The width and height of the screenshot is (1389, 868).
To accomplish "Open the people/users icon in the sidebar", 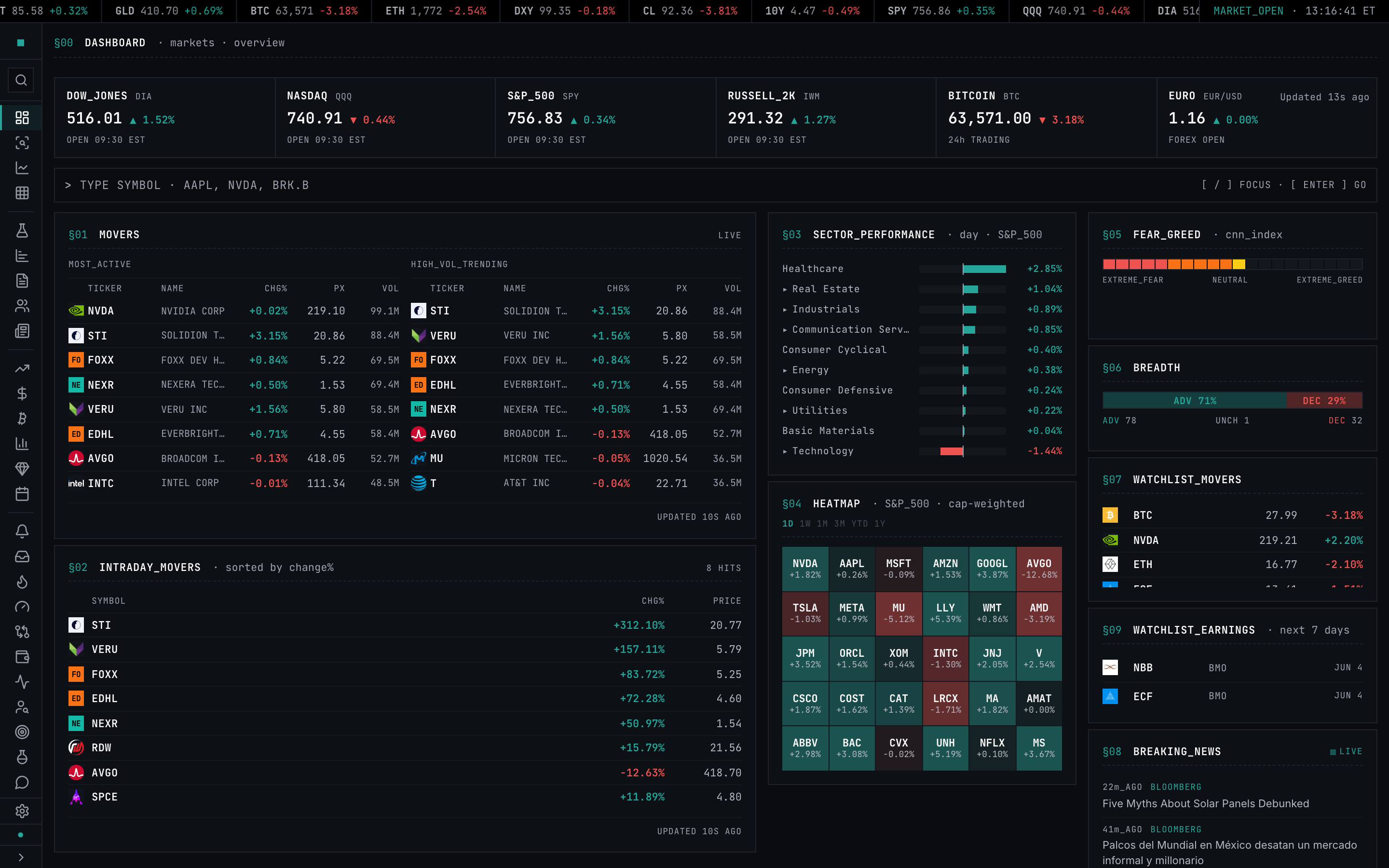I will click(22, 306).
